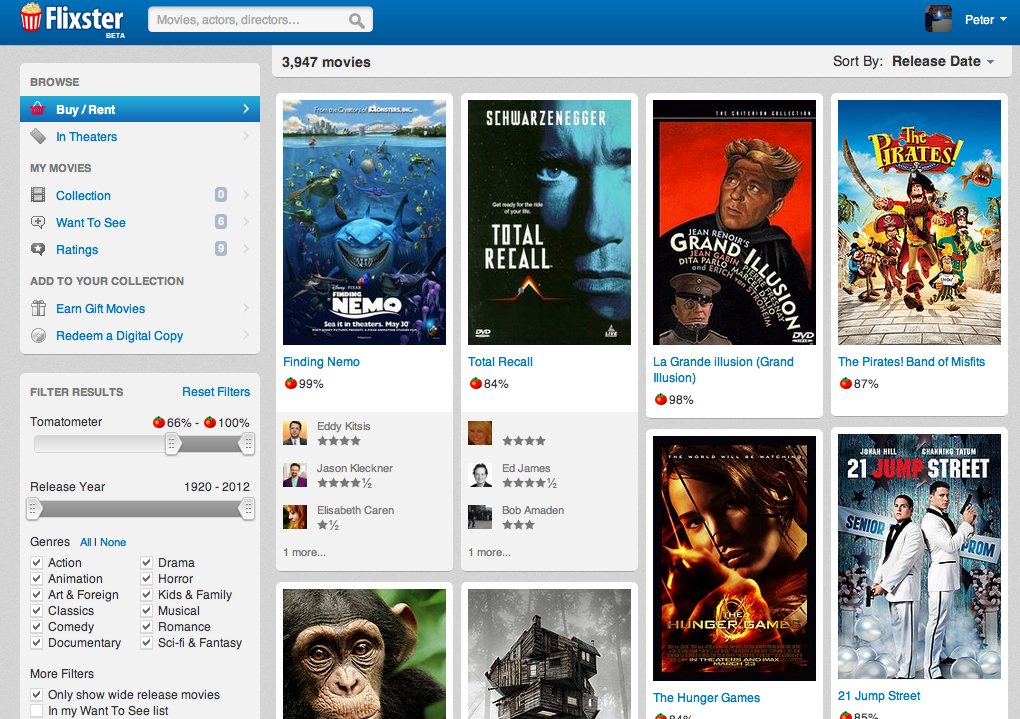This screenshot has width=1020, height=719.
Task: Click the Collection film strip icon
Action: pos(38,195)
